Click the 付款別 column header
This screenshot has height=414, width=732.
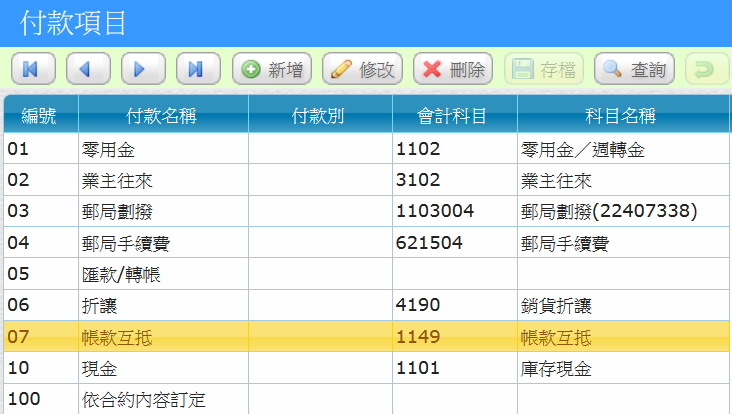(x=318, y=115)
